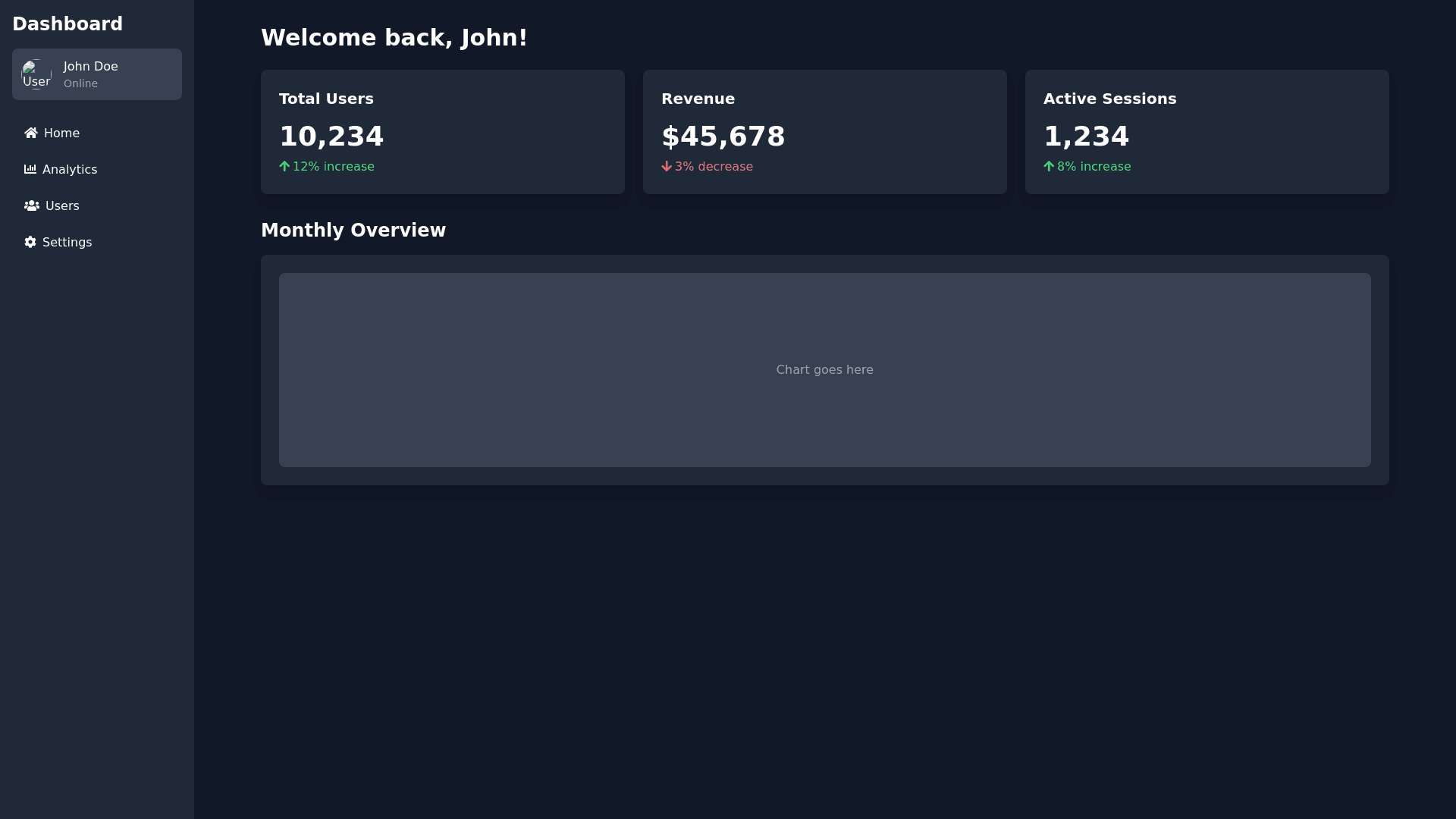Click the green up arrow under Total Users
Screen dimensions: 1456x819
point(284,166)
